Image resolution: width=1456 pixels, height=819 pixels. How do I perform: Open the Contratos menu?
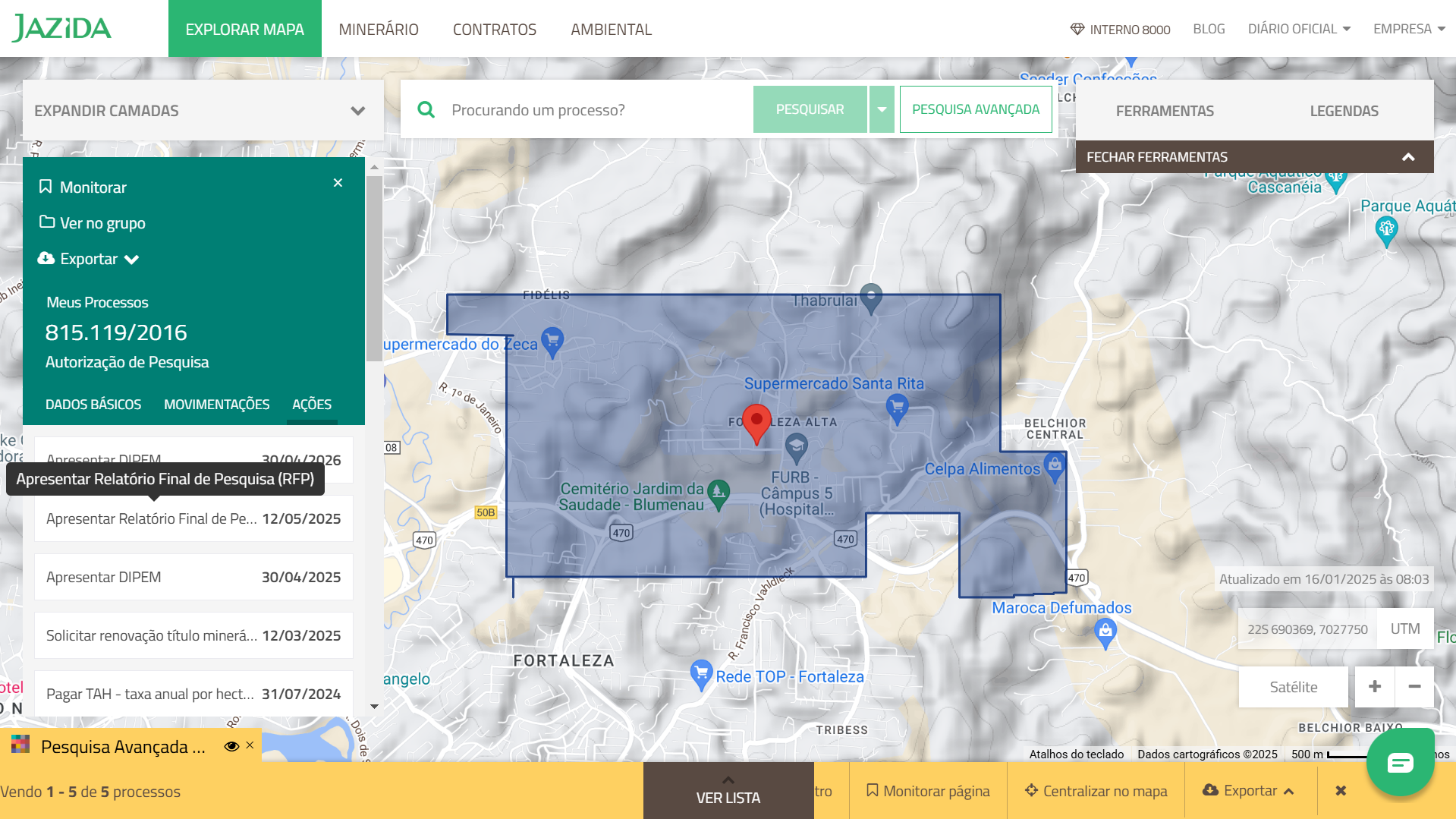(495, 29)
